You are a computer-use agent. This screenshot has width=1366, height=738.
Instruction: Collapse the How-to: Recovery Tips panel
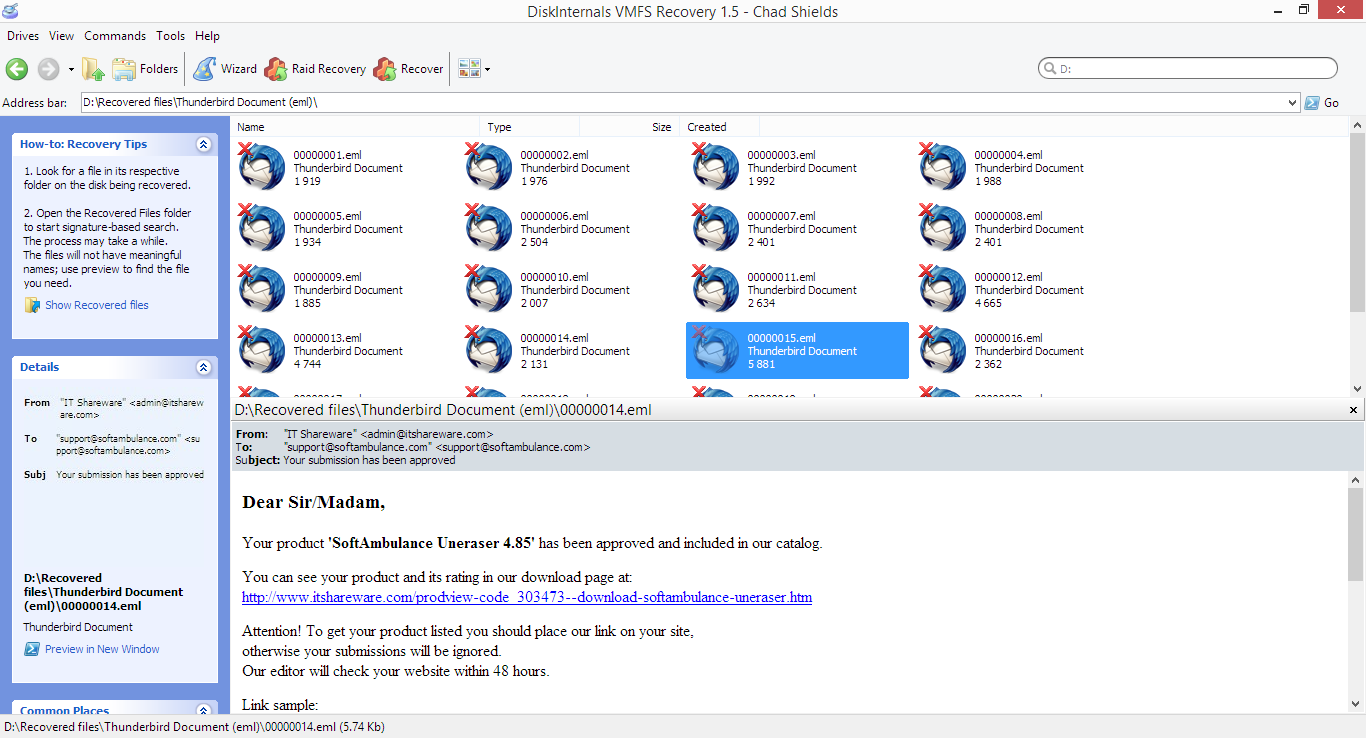click(x=204, y=144)
